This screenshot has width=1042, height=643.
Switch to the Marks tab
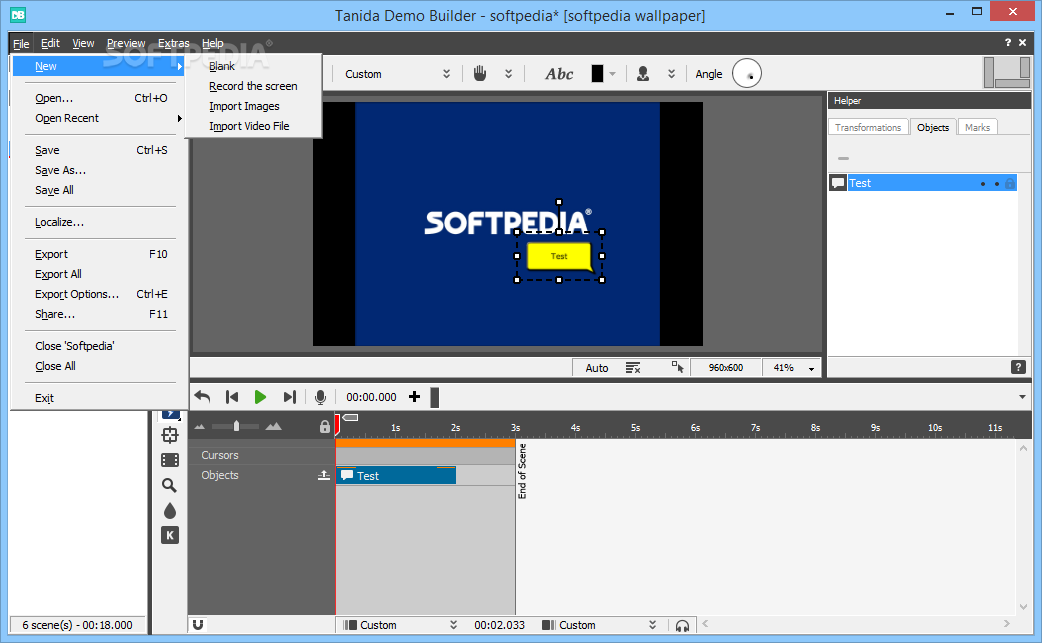(977, 128)
